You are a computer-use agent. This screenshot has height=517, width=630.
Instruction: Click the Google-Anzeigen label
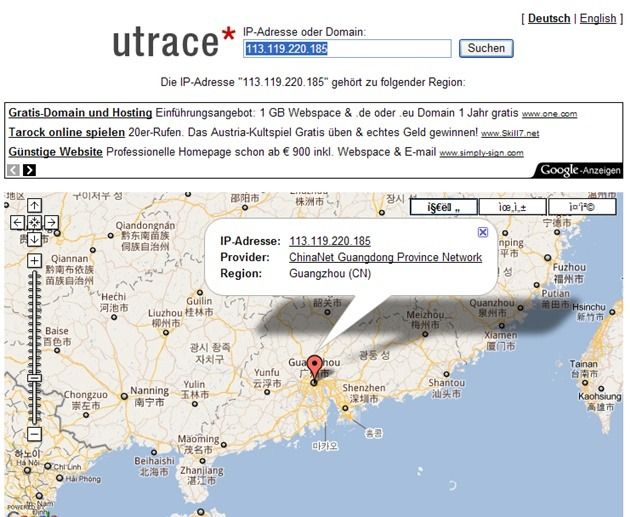(x=580, y=170)
